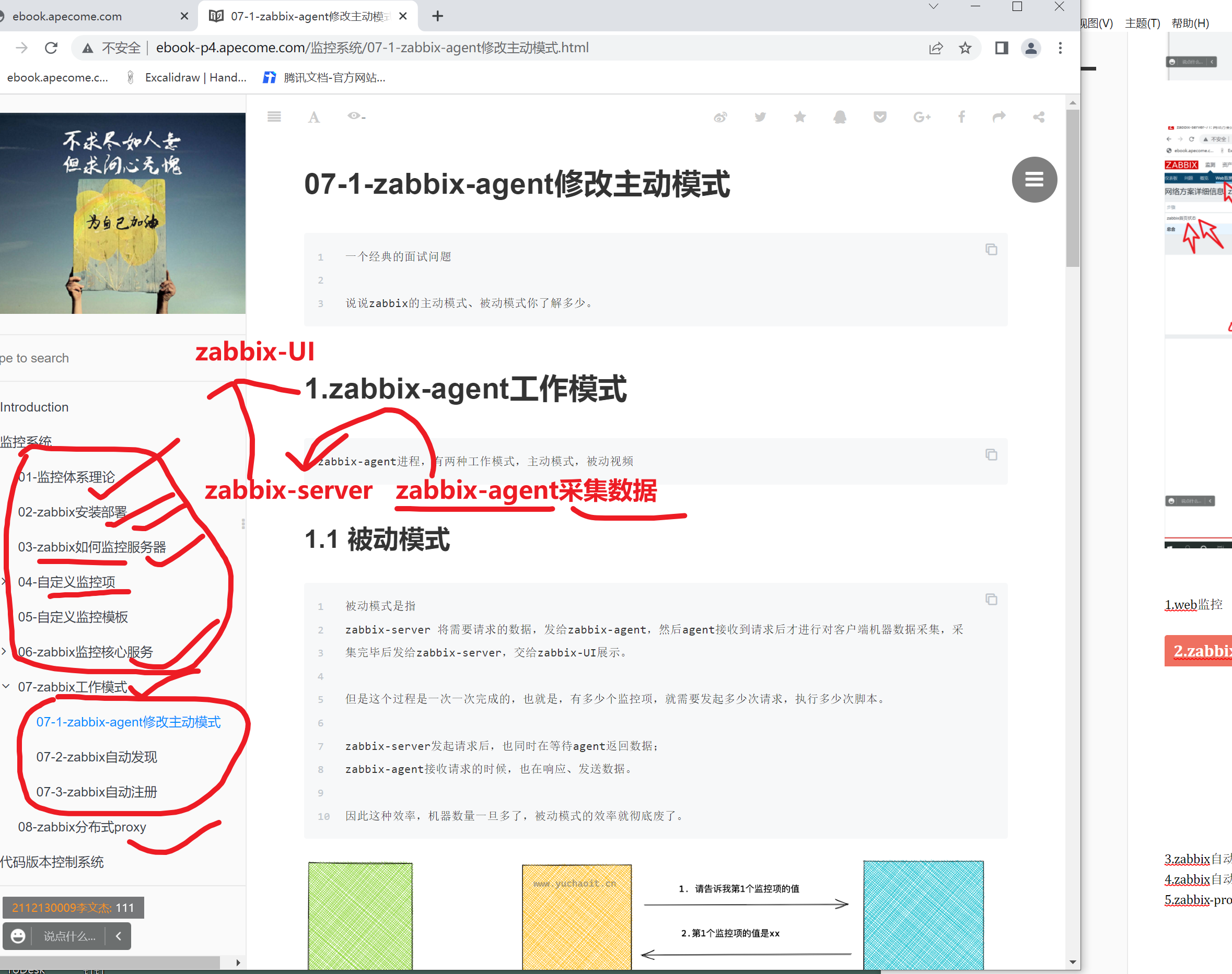1232x974 pixels.
Task: Expand the 06-zabbix监控核心服务 chapter
Action: (x=5, y=651)
